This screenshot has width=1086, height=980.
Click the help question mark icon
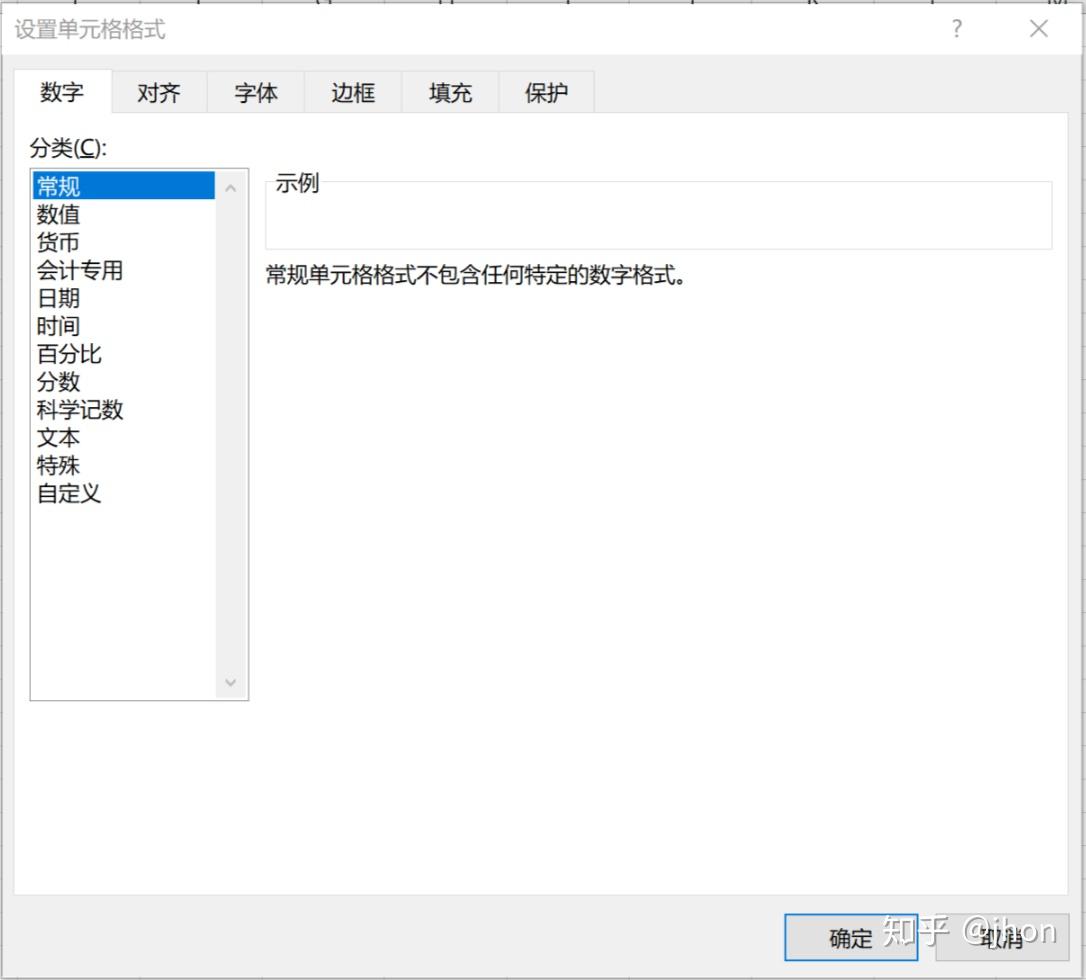coord(956,29)
